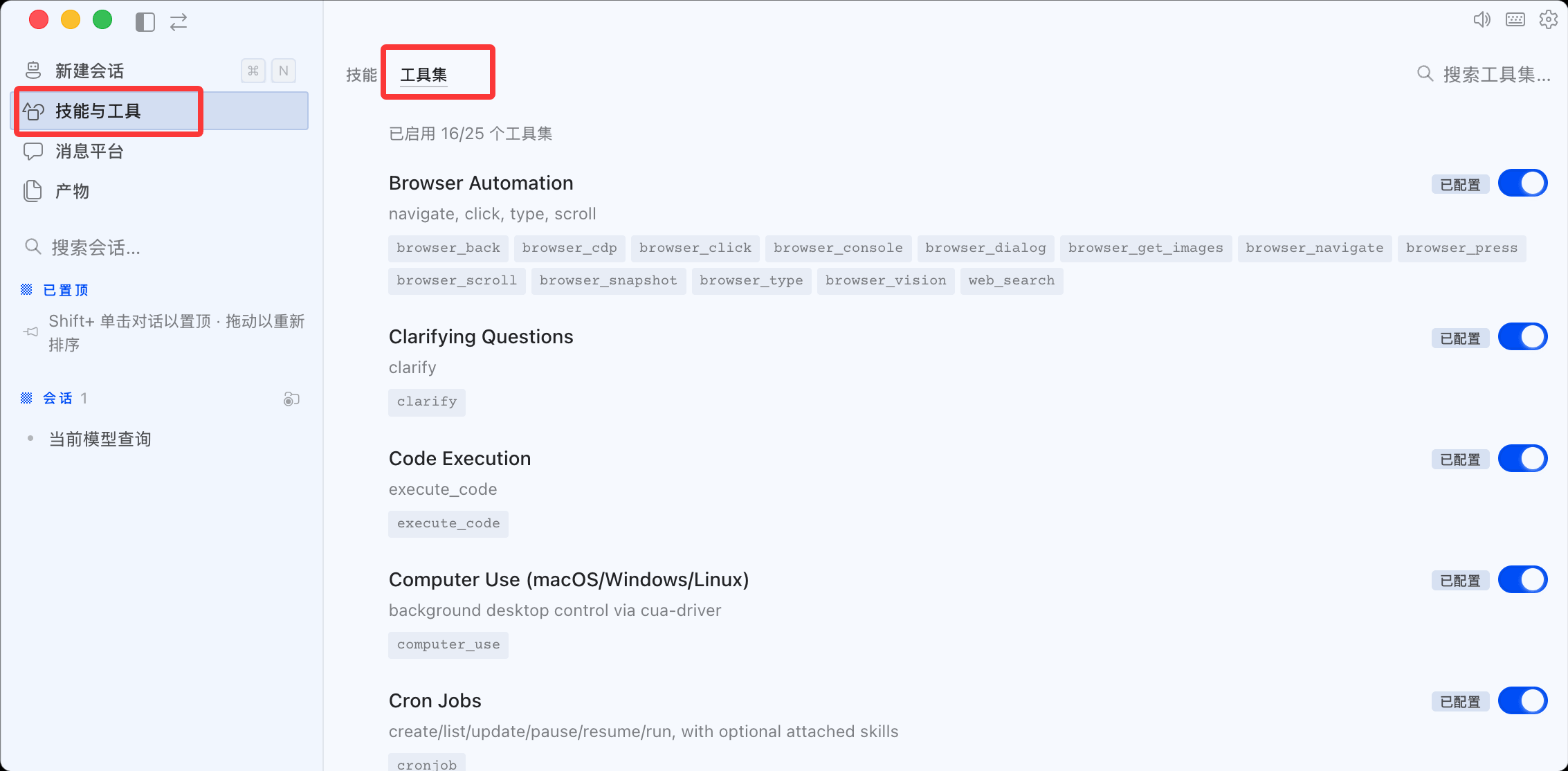Click the 搜索会话 search field
The width and height of the screenshot is (1568, 771).
pos(161,247)
